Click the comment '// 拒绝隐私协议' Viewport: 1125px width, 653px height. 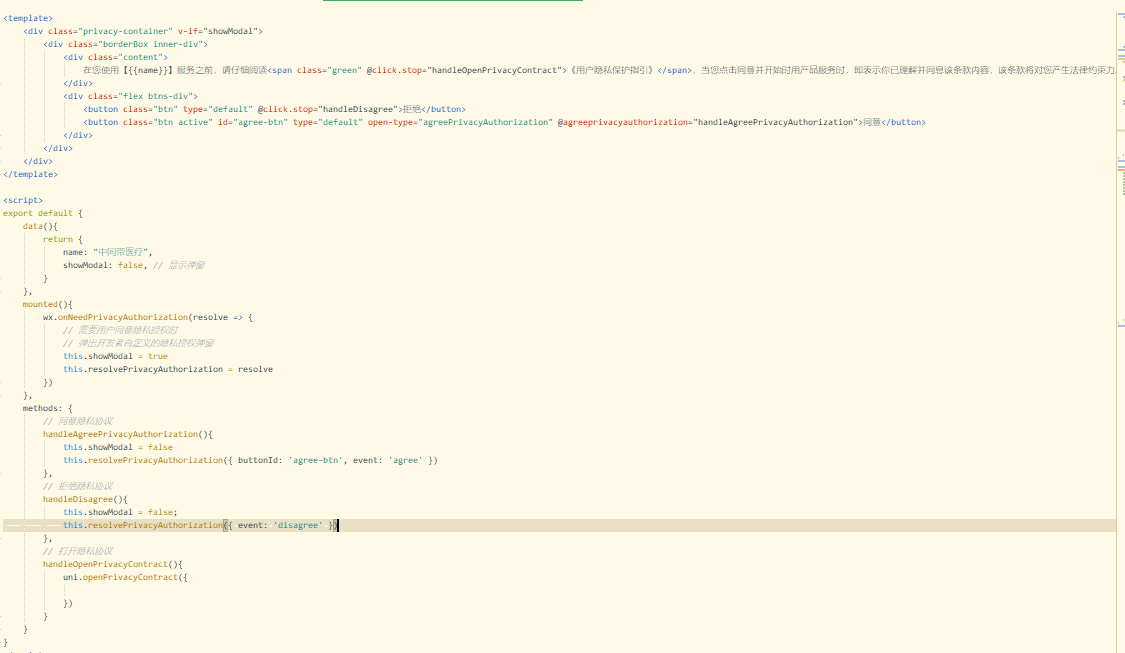(77, 487)
